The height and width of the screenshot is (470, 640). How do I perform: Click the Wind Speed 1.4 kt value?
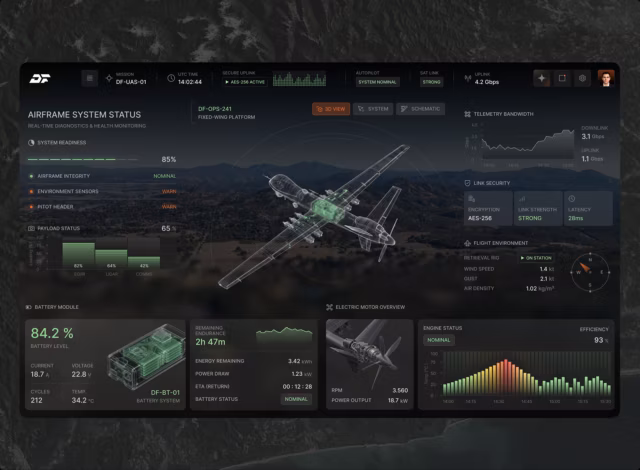point(547,269)
